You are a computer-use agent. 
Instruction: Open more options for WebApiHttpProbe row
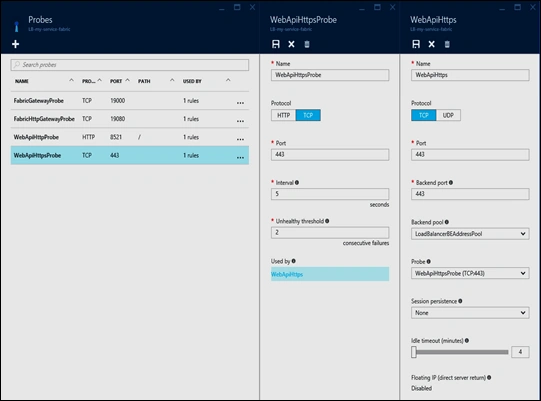pos(240,139)
